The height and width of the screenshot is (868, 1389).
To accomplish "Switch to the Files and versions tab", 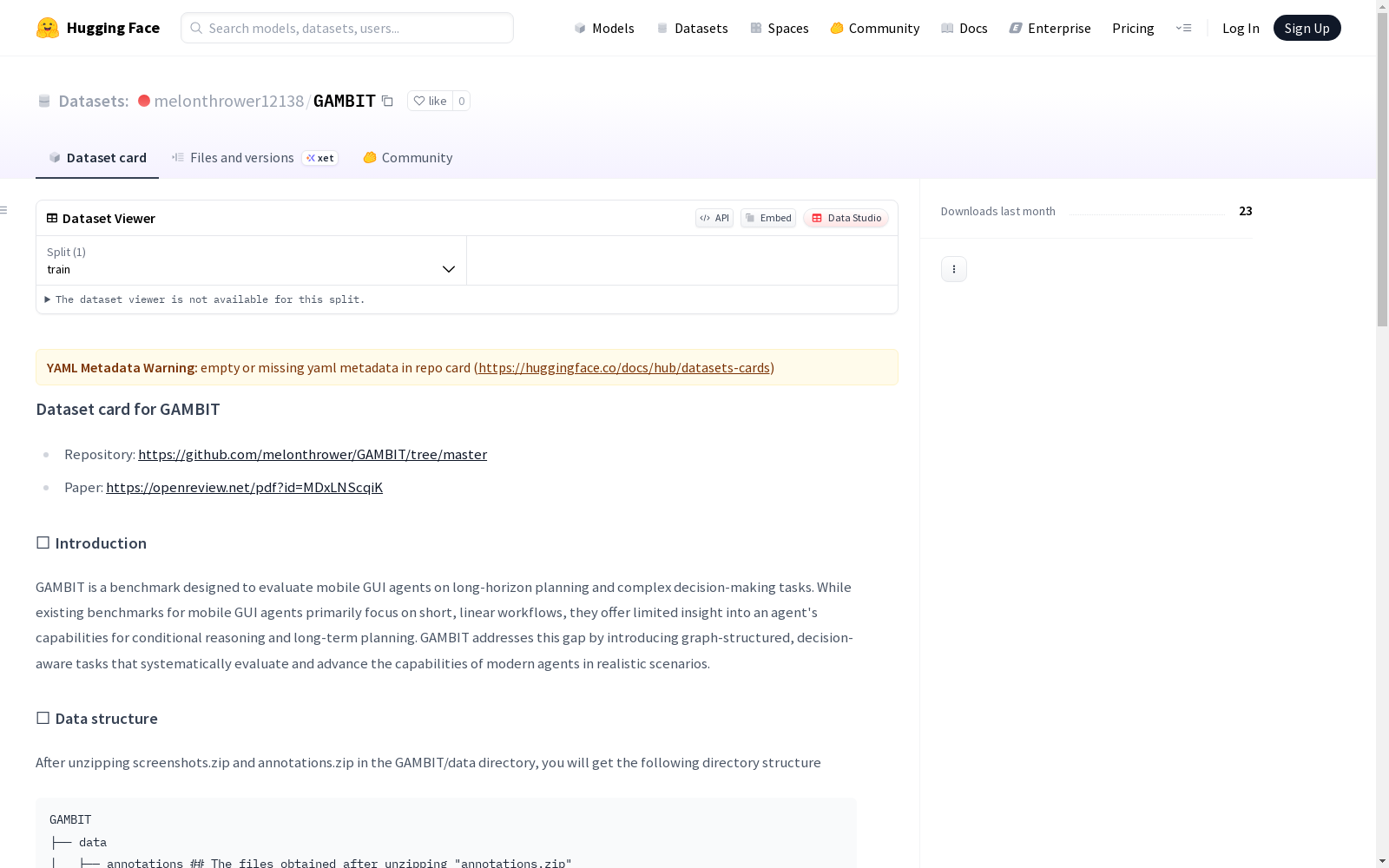I will tap(254, 157).
